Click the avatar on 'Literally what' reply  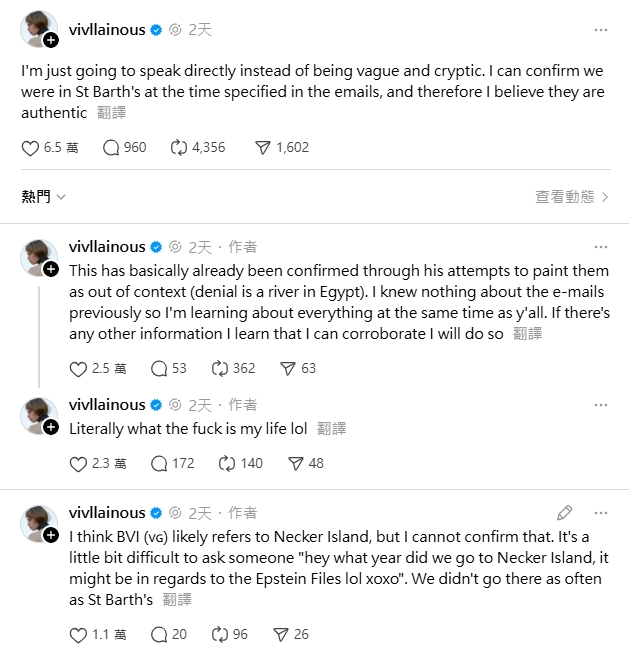[x=38, y=412]
